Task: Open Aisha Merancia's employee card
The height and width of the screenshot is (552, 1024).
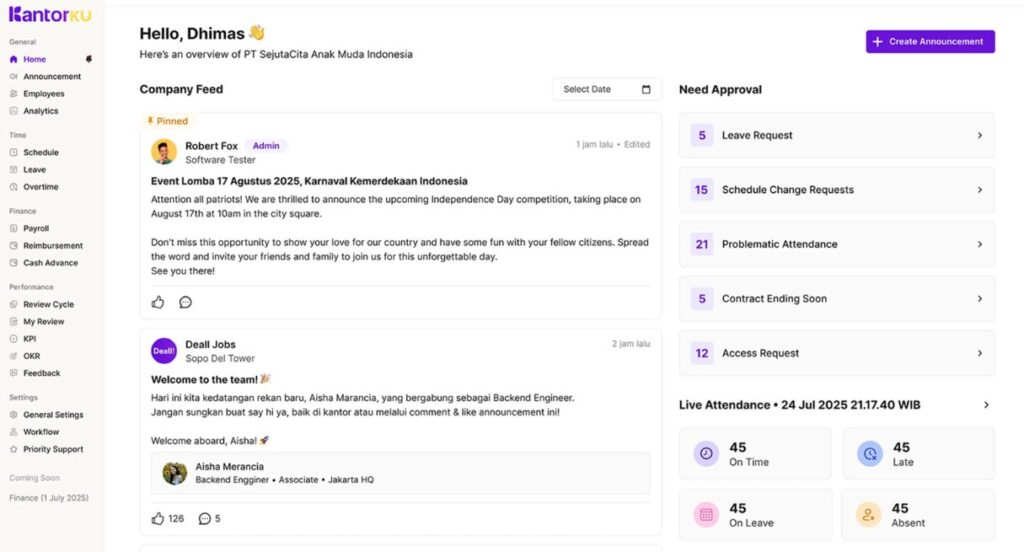Action: click(400, 473)
